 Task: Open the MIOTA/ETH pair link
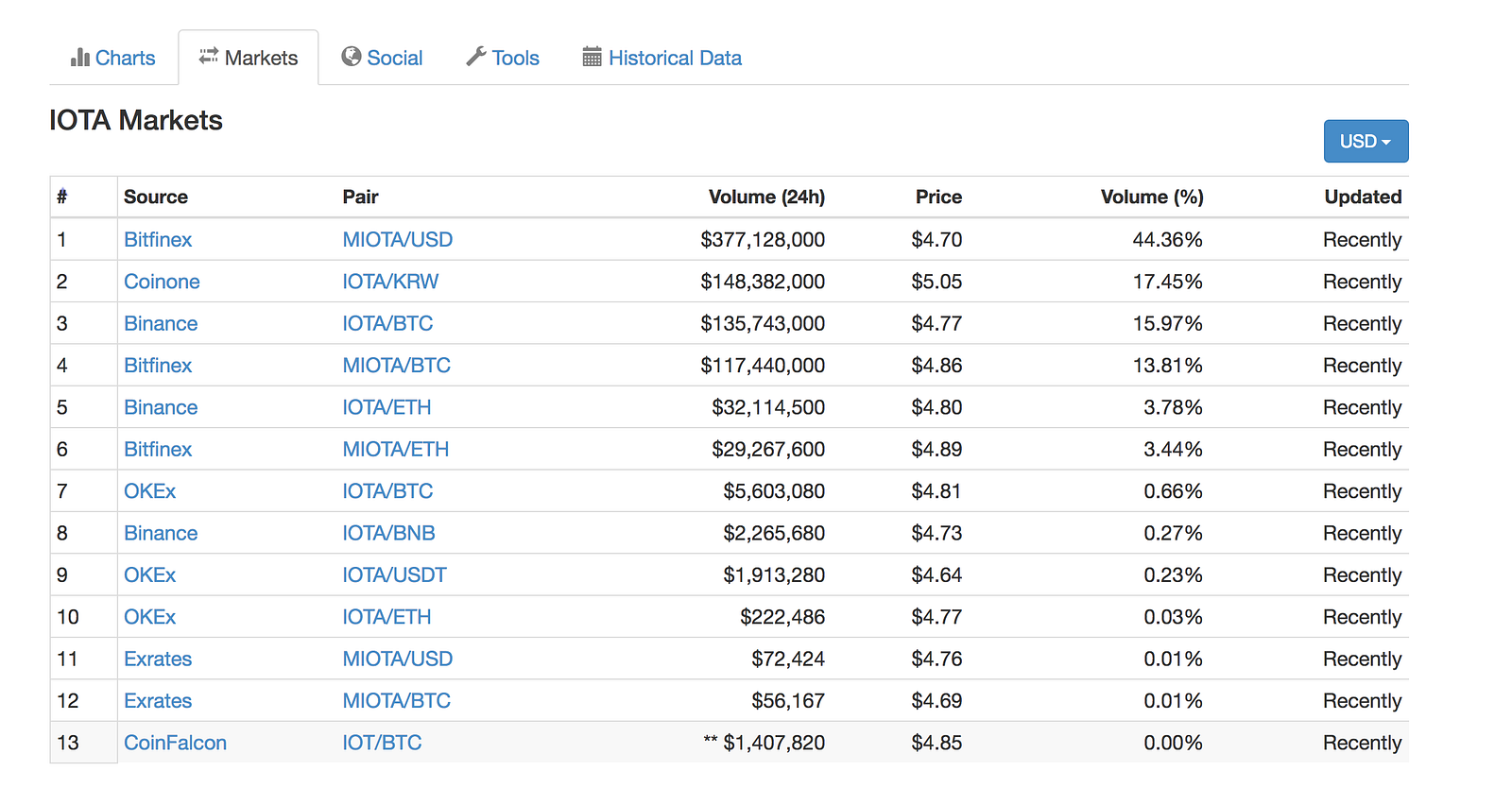pos(396,449)
